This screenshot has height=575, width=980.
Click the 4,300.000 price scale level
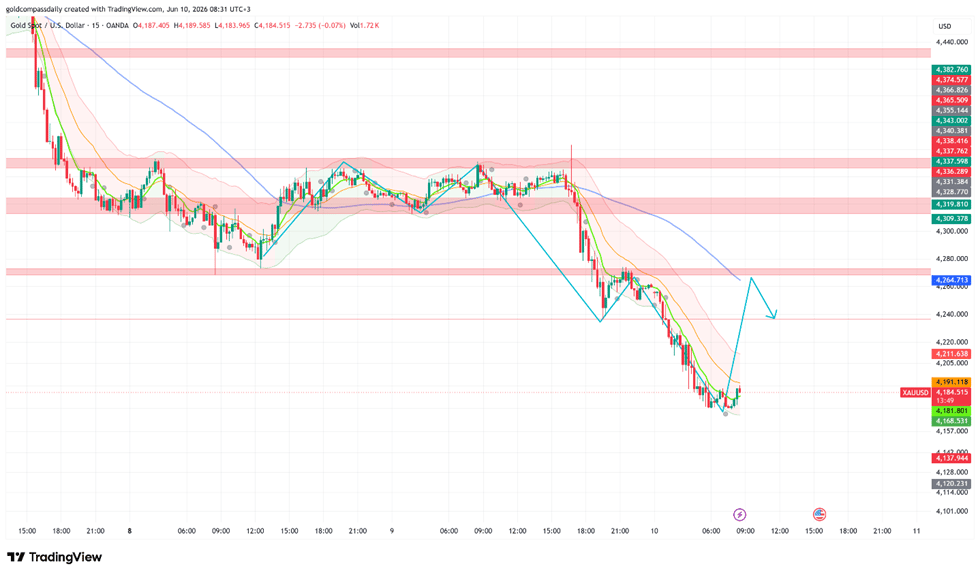pyautogui.click(x=951, y=231)
